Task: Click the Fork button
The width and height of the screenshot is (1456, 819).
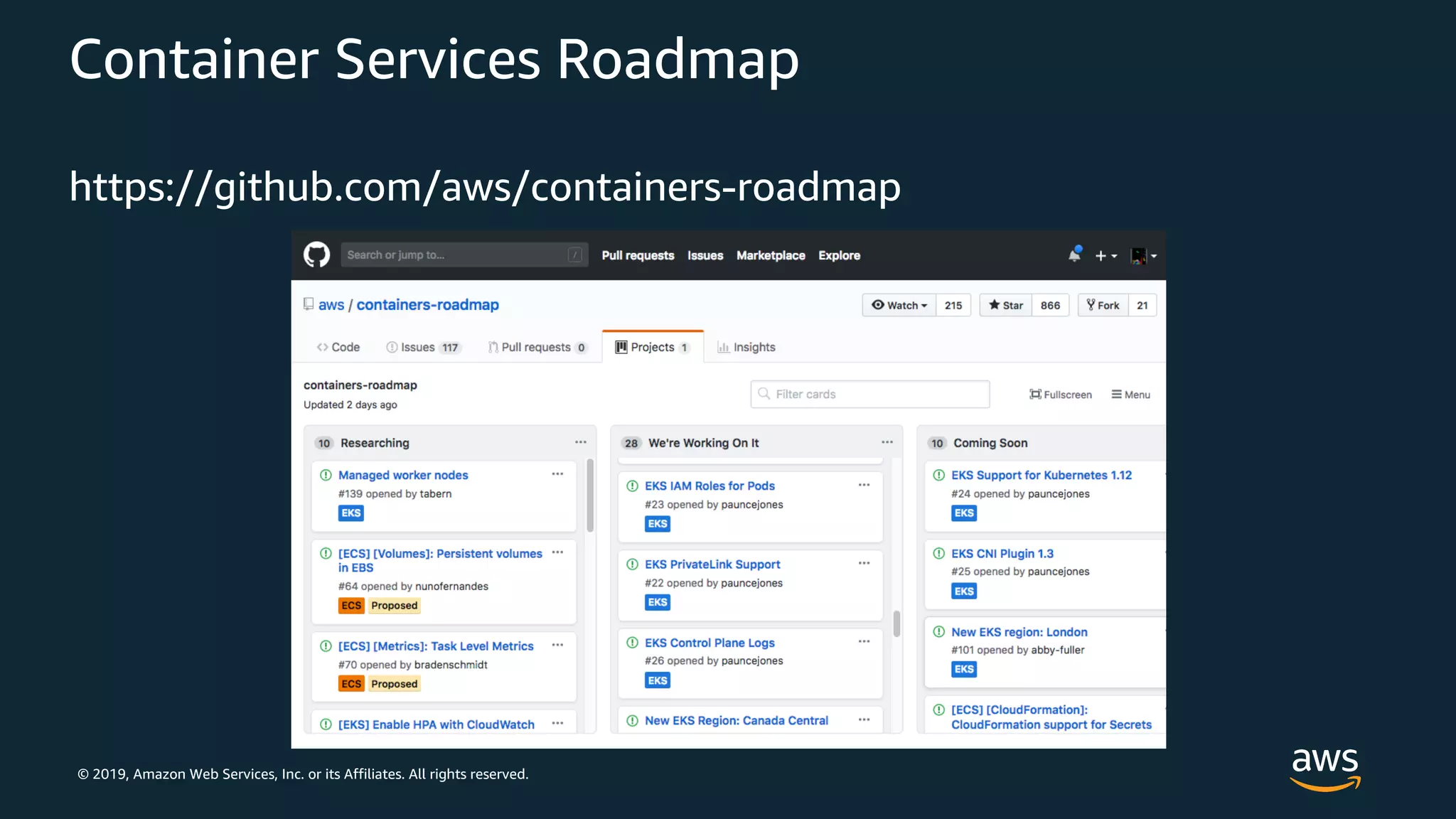Action: pyautogui.click(x=1103, y=305)
